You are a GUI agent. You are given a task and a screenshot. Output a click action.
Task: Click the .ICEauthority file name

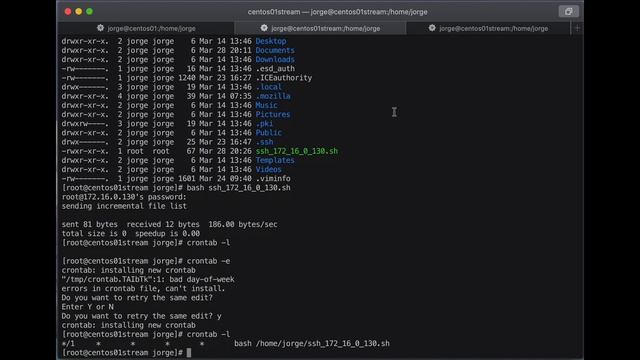[284, 78]
